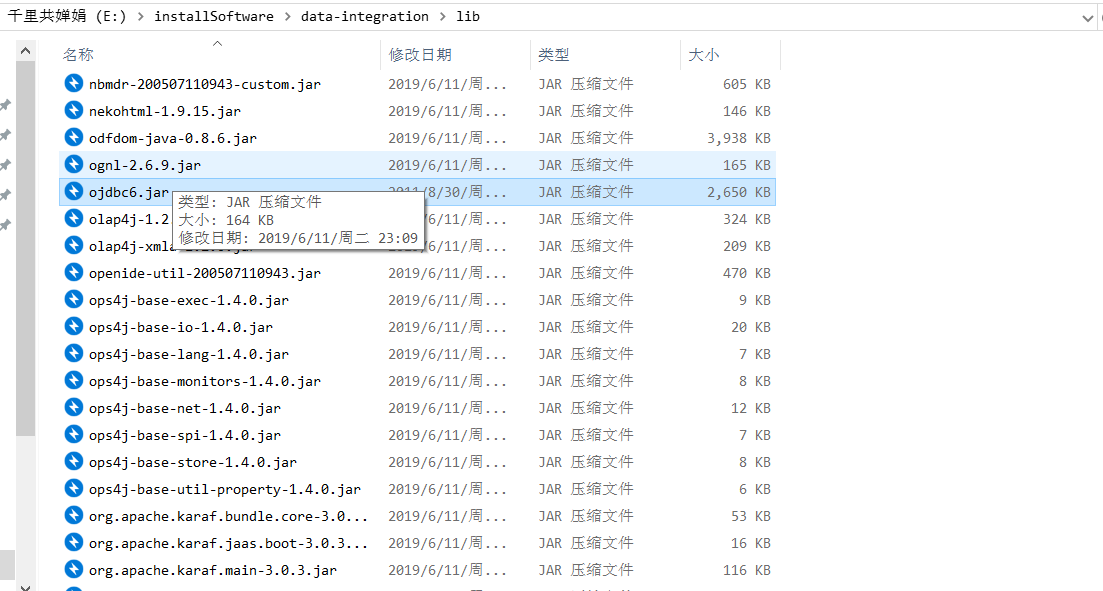
Task: Click the pin icon in the left sidebar
Action: (5, 105)
